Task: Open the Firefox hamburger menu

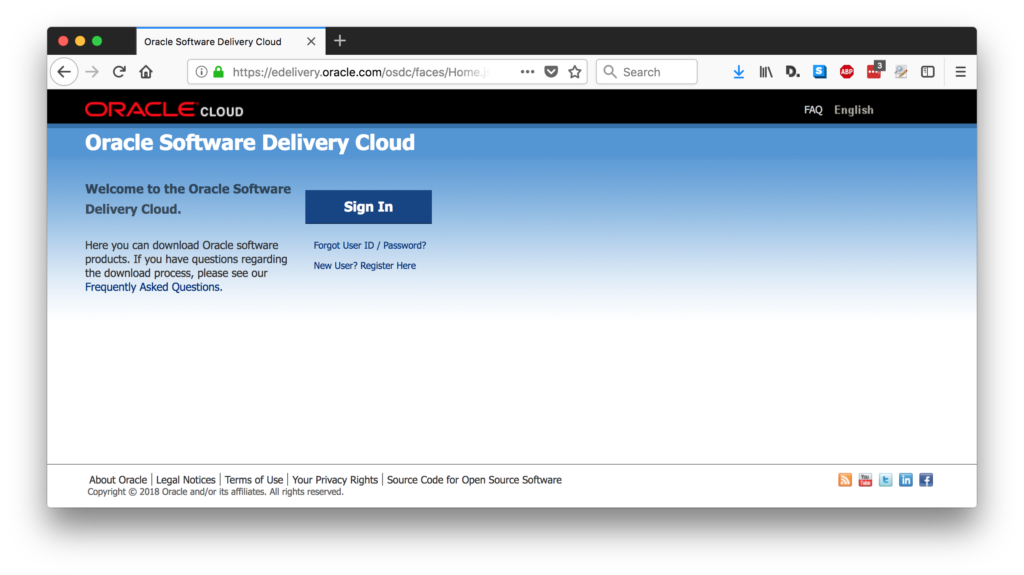Action: [961, 72]
